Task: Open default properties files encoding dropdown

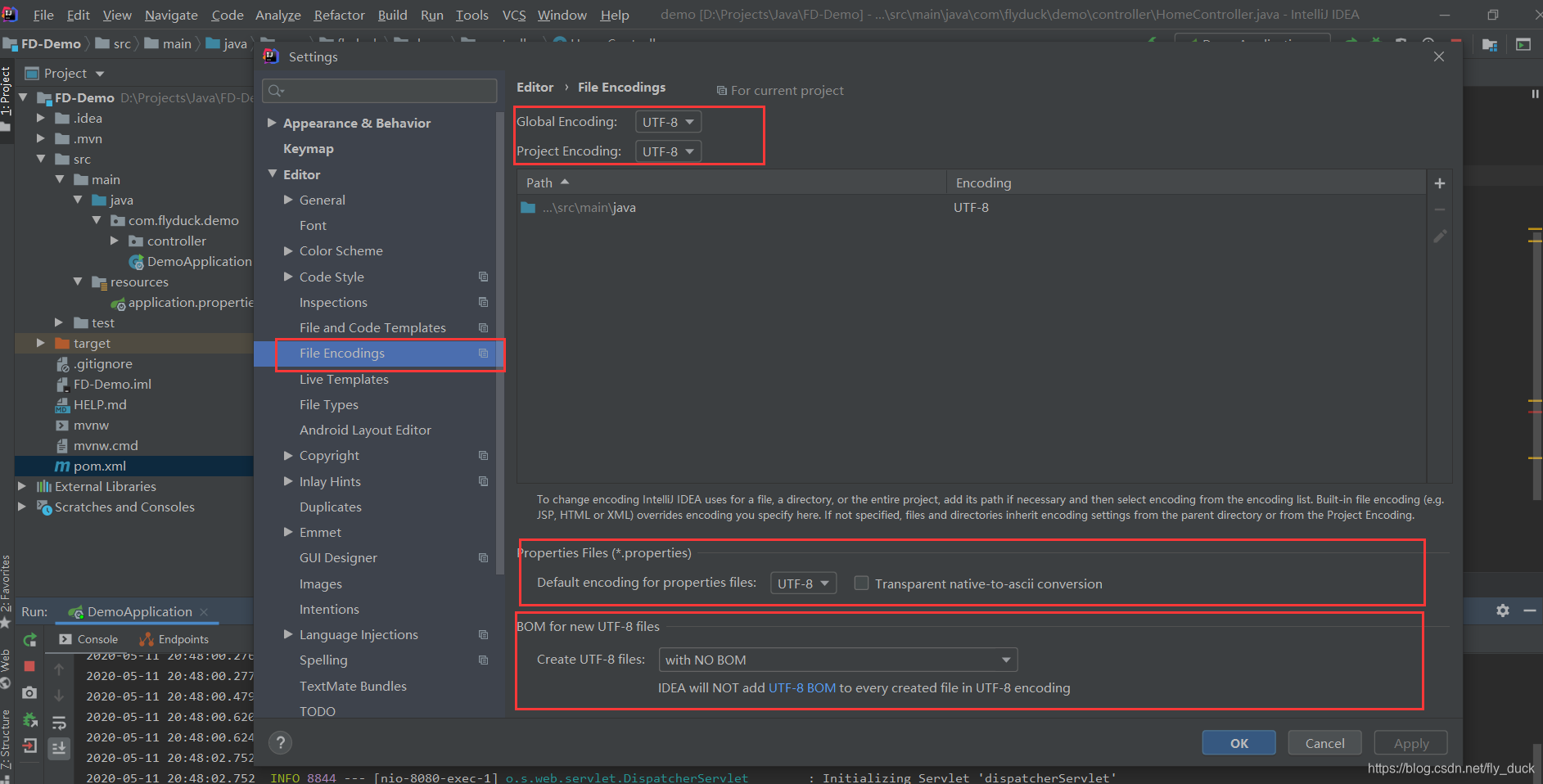Action: click(x=803, y=583)
